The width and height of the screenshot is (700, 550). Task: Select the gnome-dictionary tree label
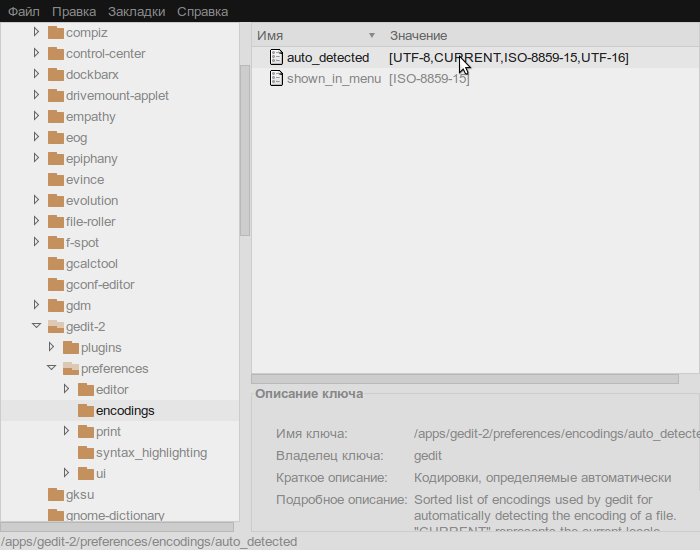pos(115,515)
